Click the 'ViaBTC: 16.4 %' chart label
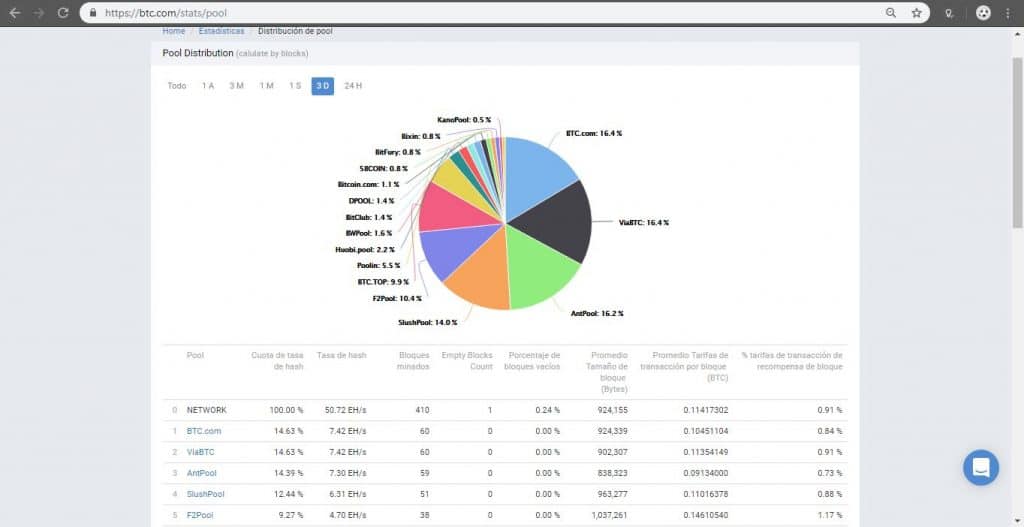 tap(644, 223)
